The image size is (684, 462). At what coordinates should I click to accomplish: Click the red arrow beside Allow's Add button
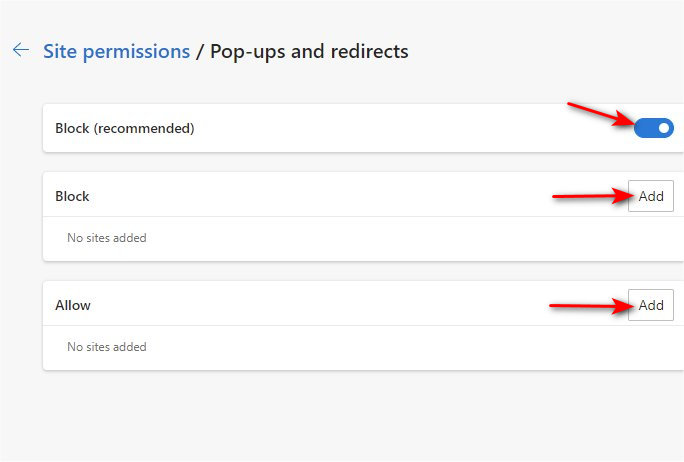click(590, 306)
